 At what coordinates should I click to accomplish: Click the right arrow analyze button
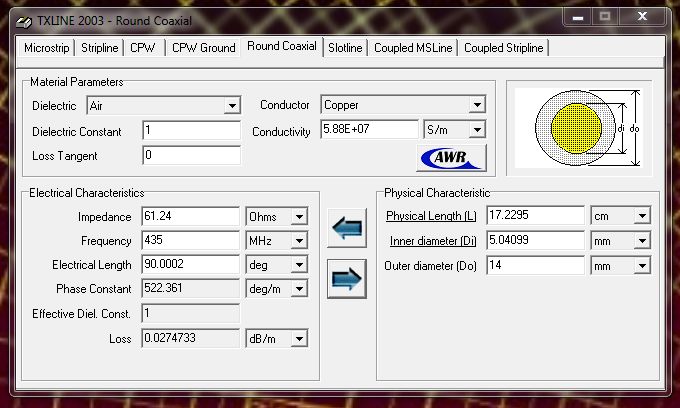[347, 279]
